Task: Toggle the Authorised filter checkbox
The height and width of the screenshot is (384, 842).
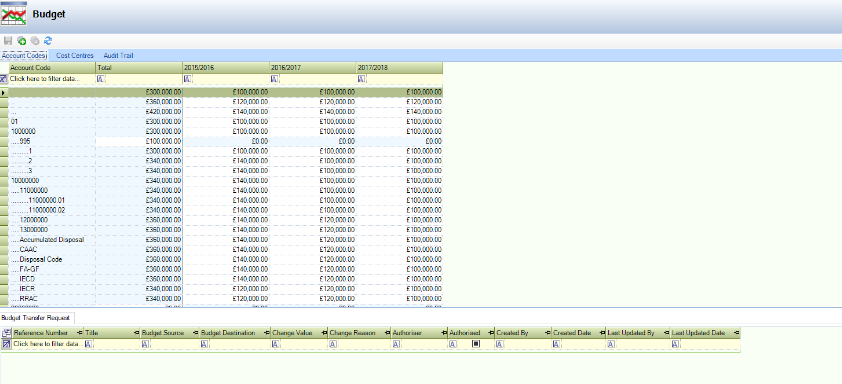Action: point(476,344)
